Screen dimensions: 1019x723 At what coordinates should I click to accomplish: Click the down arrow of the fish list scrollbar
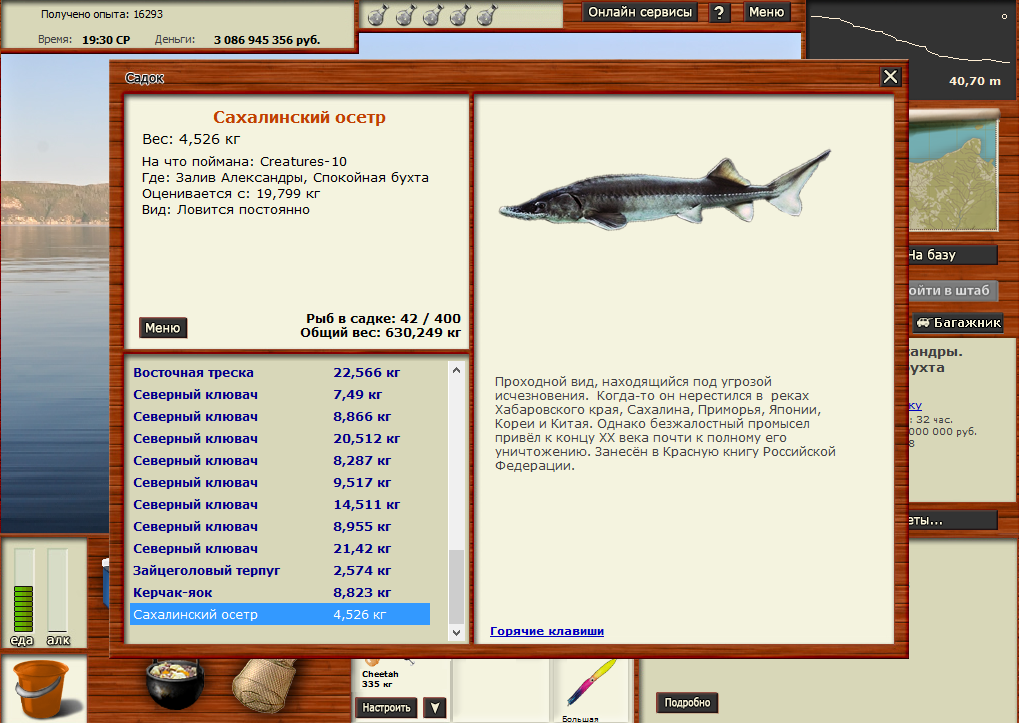(x=456, y=632)
